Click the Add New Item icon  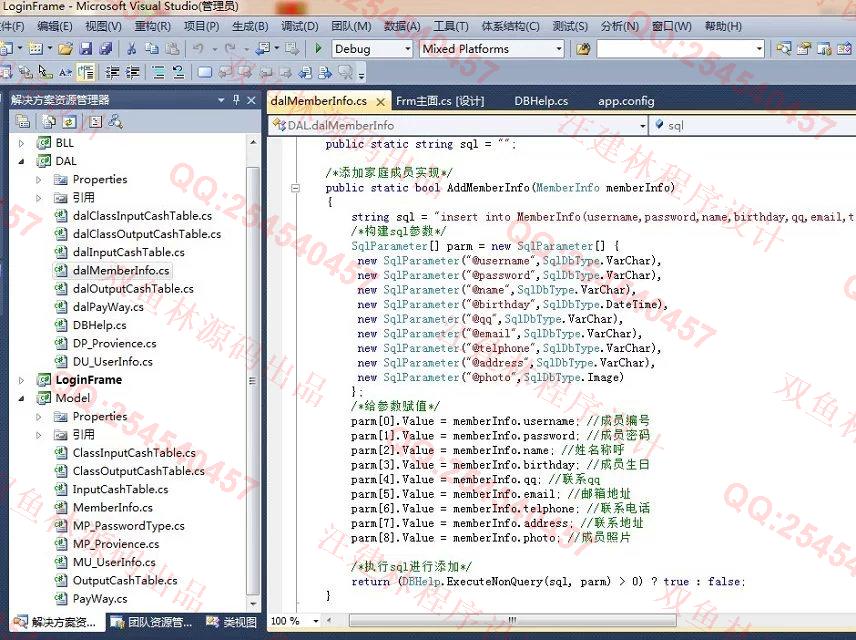point(36,49)
